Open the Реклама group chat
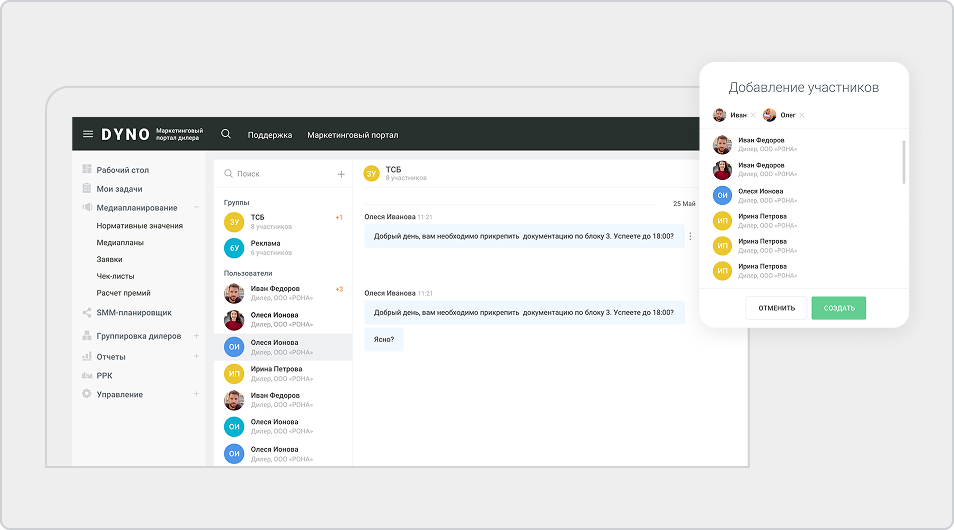 click(265, 247)
